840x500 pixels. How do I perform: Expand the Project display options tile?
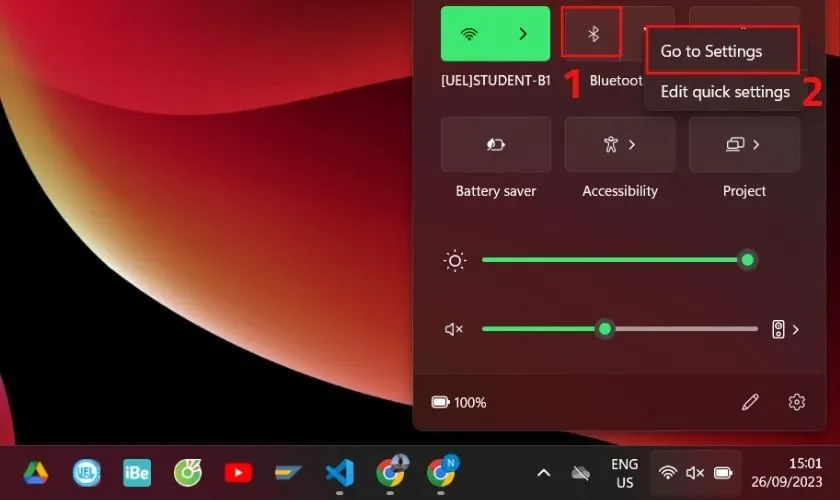point(744,145)
